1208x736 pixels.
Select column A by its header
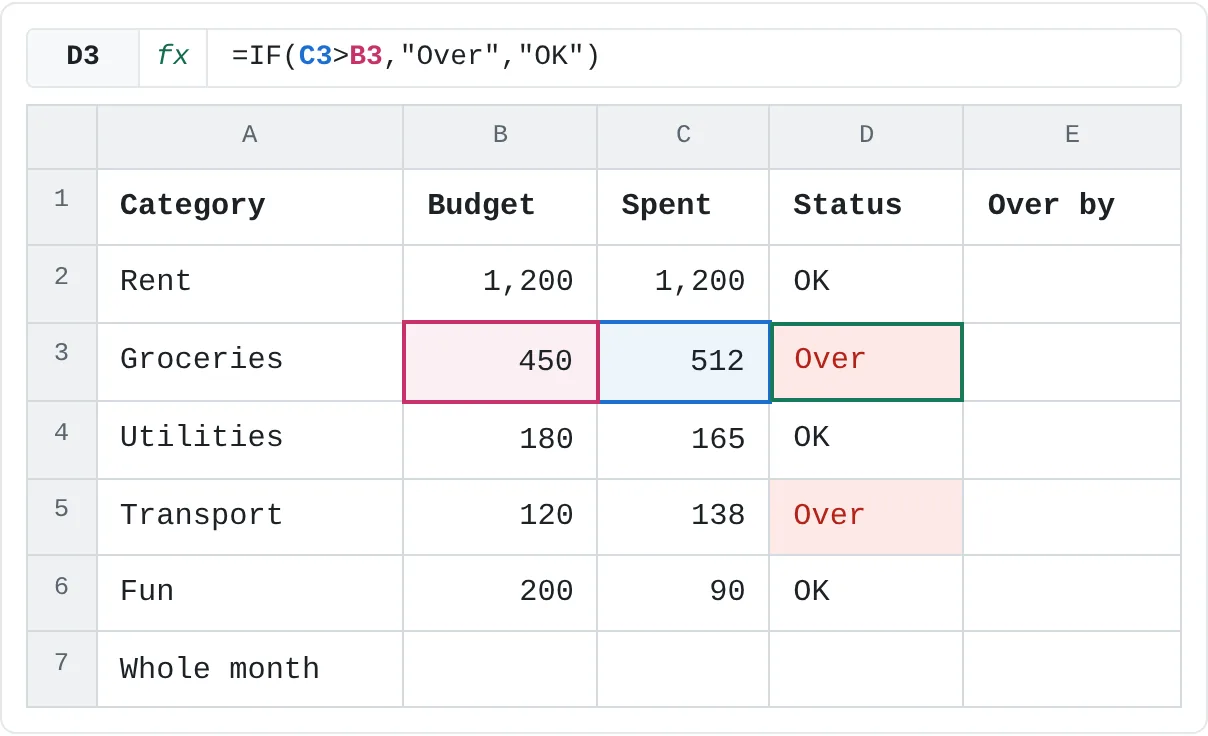[250, 136]
